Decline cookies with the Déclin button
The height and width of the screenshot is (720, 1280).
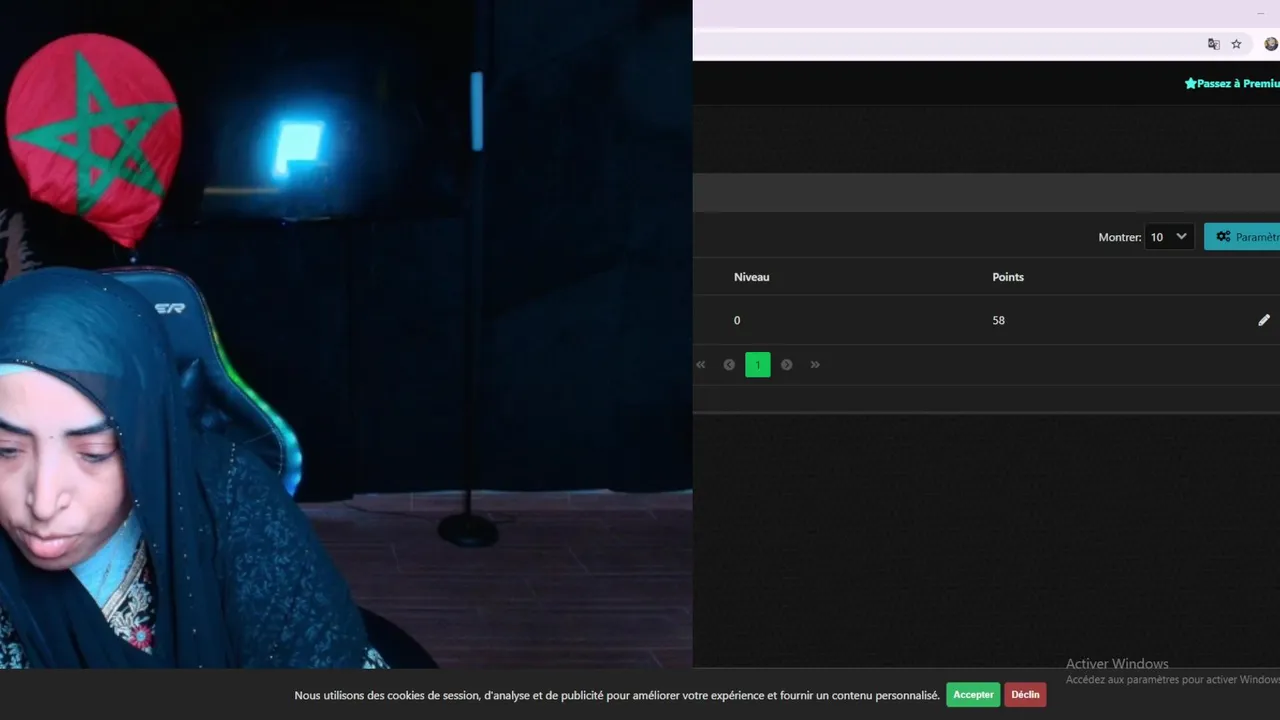(1025, 695)
